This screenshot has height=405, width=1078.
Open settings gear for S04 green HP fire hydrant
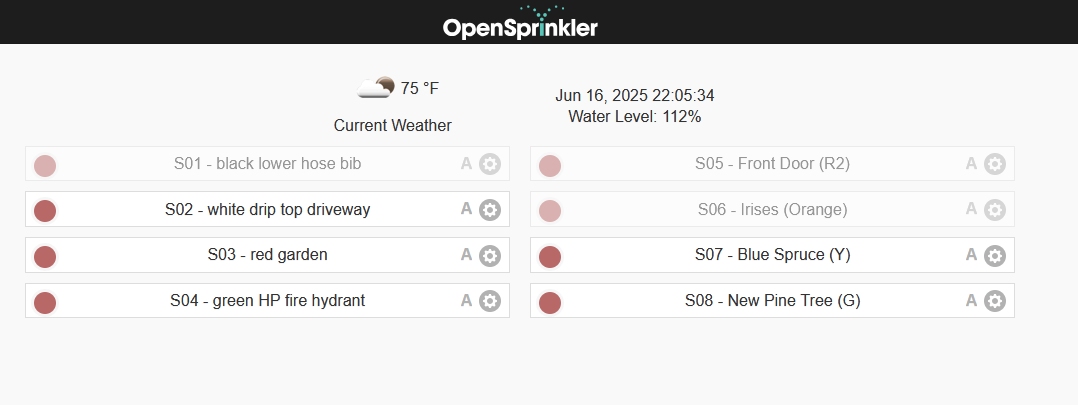(x=490, y=301)
